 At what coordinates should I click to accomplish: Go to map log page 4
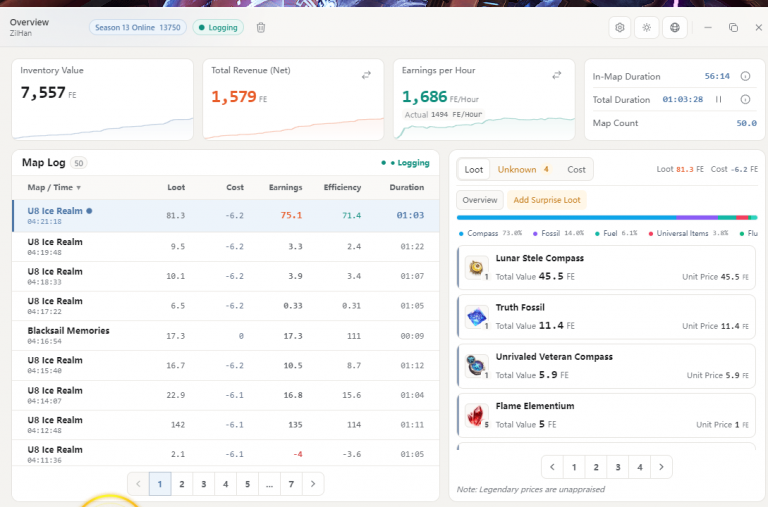click(225, 484)
